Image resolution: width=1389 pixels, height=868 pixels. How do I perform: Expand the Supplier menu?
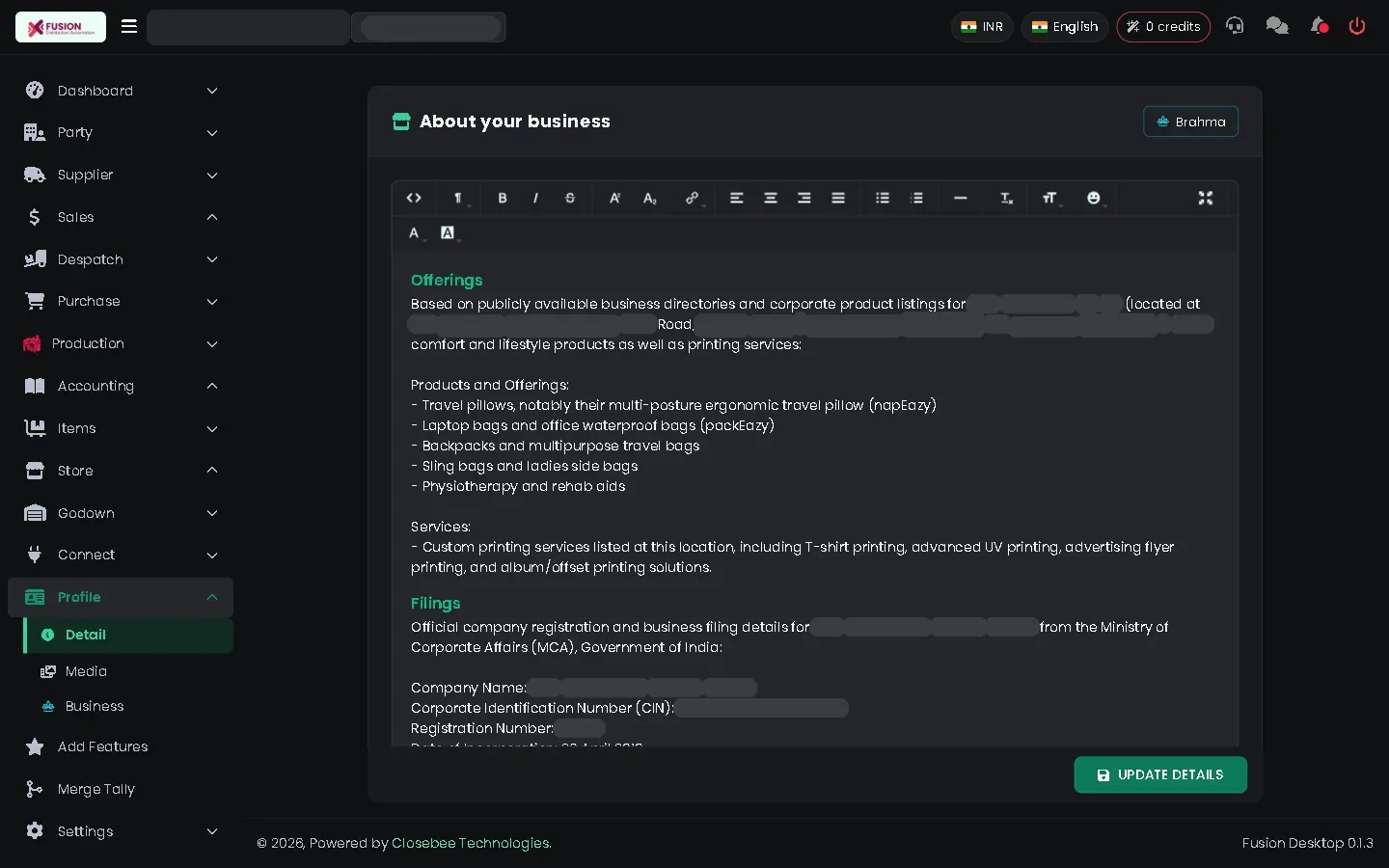pyautogui.click(x=121, y=175)
